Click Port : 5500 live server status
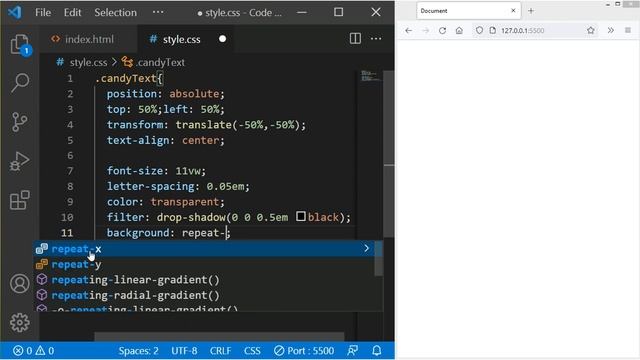The width and height of the screenshot is (640, 360). click(304, 351)
